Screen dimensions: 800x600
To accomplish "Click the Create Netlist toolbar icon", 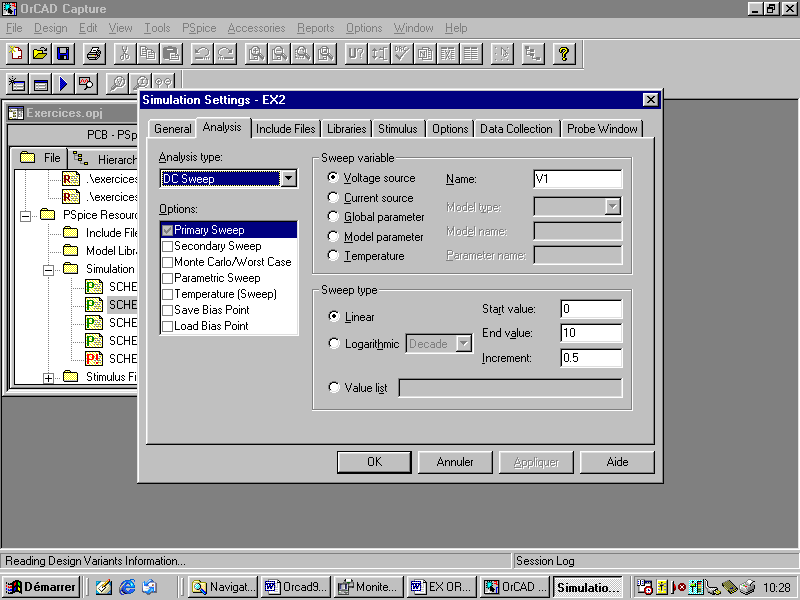I will [x=424, y=54].
